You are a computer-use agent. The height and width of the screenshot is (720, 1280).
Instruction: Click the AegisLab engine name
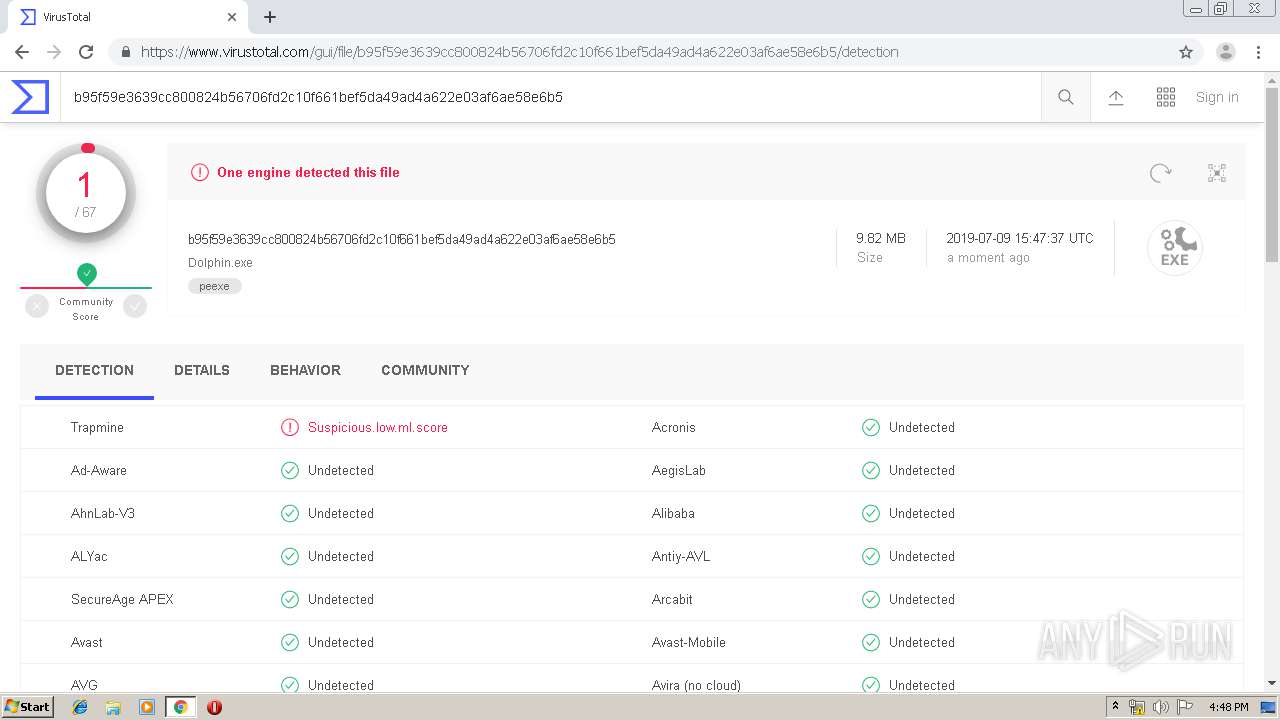679,470
